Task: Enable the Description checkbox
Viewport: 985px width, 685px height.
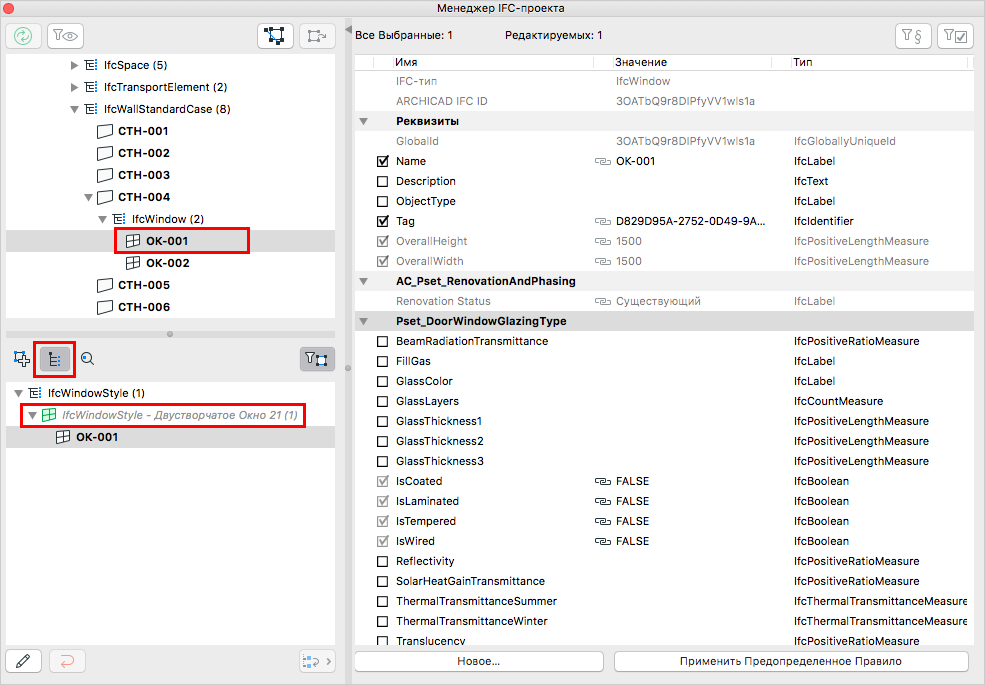Action: [383, 182]
